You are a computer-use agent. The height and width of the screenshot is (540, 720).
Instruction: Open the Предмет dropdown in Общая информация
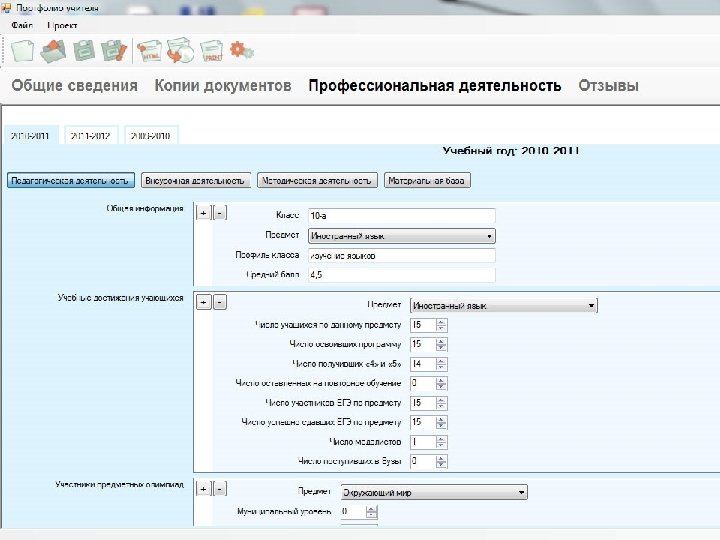[401, 236]
